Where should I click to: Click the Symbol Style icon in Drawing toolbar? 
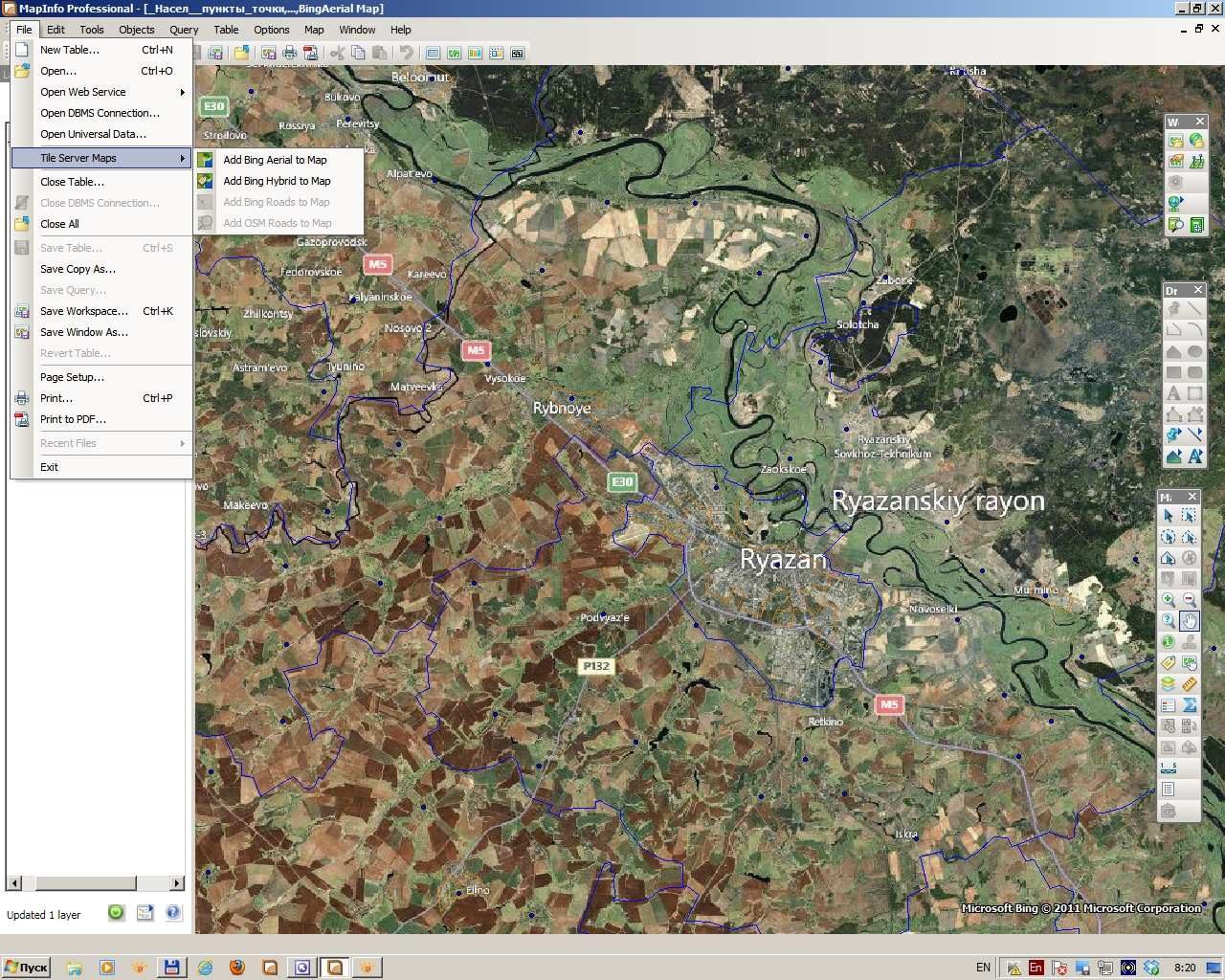pyautogui.click(x=1174, y=435)
